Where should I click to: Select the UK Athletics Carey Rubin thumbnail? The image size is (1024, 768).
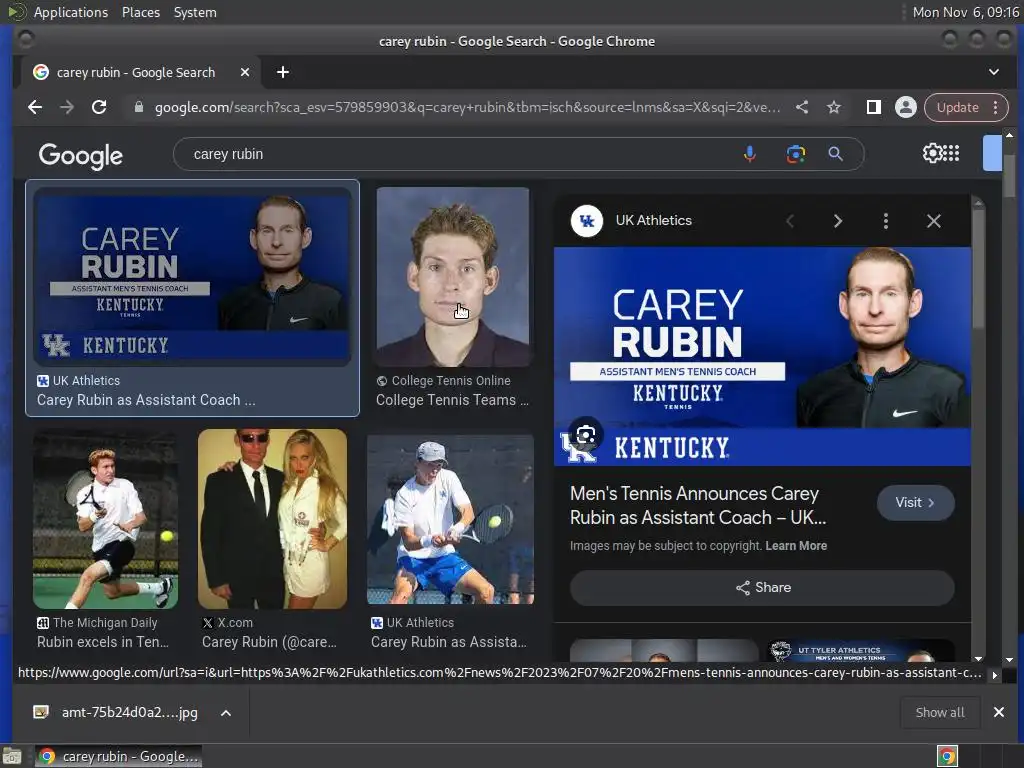point(192,277)
